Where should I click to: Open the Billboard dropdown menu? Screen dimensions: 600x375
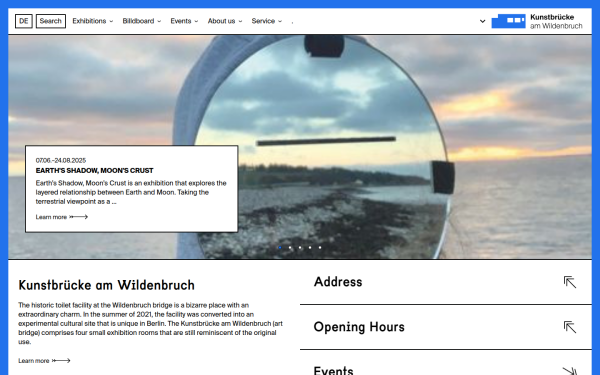pos(142,21)
